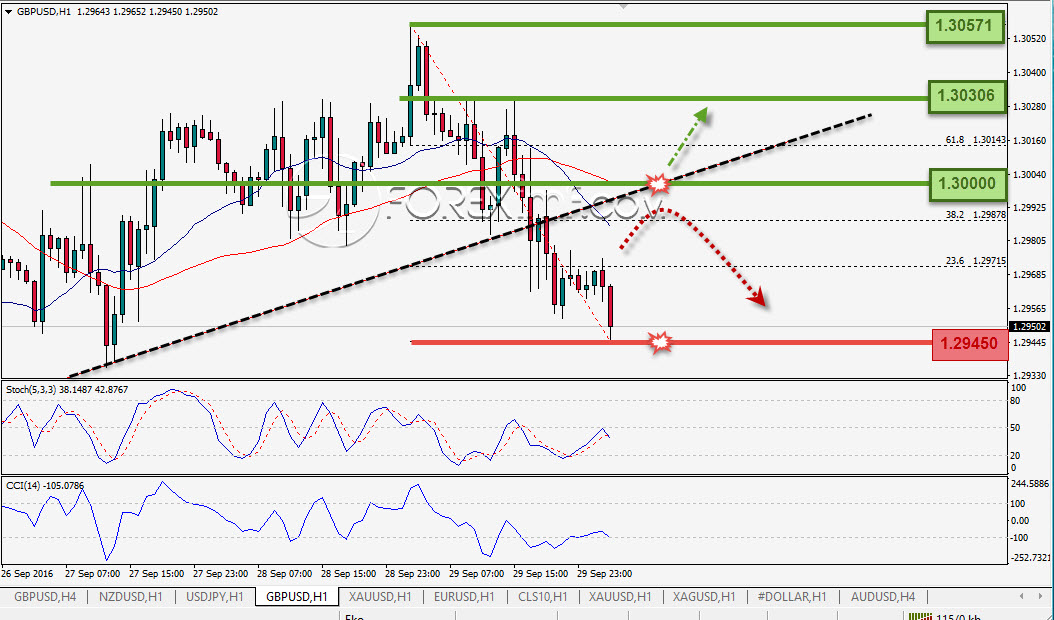Viewport: 1054px width, 620px height.
Task: Select the USDJPY,H1 chart tab
Action: [x=215, y=596]
